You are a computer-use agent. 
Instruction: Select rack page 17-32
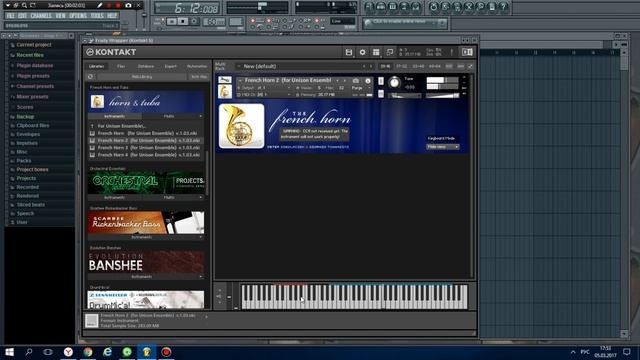(402, 66)
